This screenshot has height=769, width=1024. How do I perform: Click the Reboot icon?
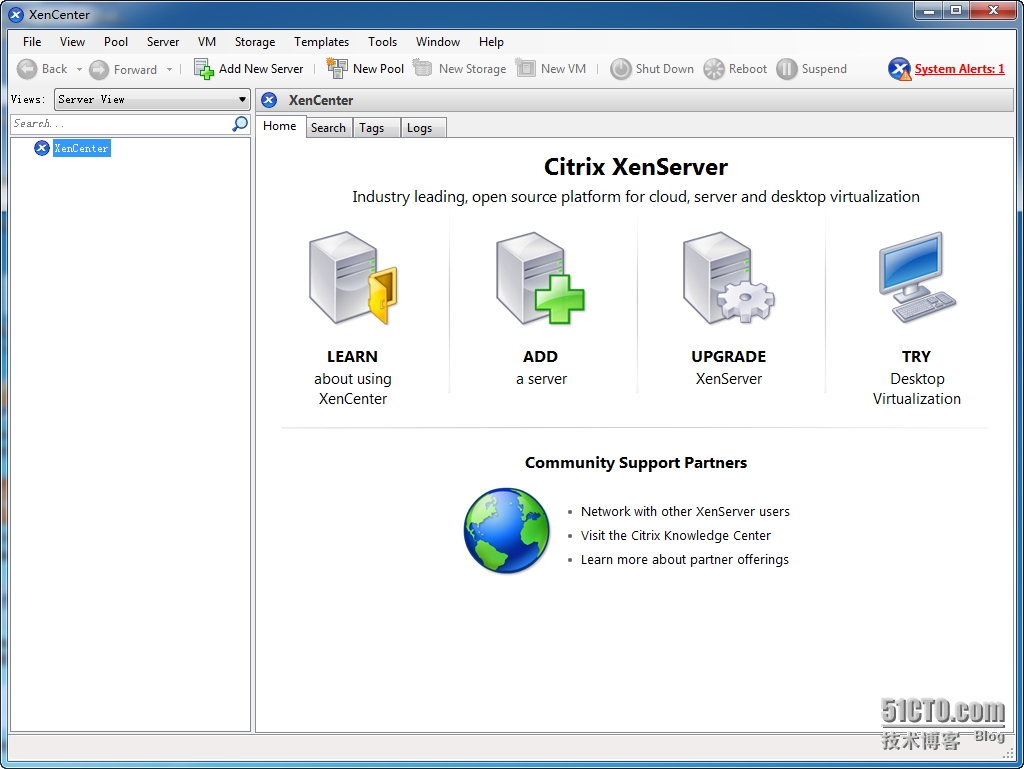[714, 69]
